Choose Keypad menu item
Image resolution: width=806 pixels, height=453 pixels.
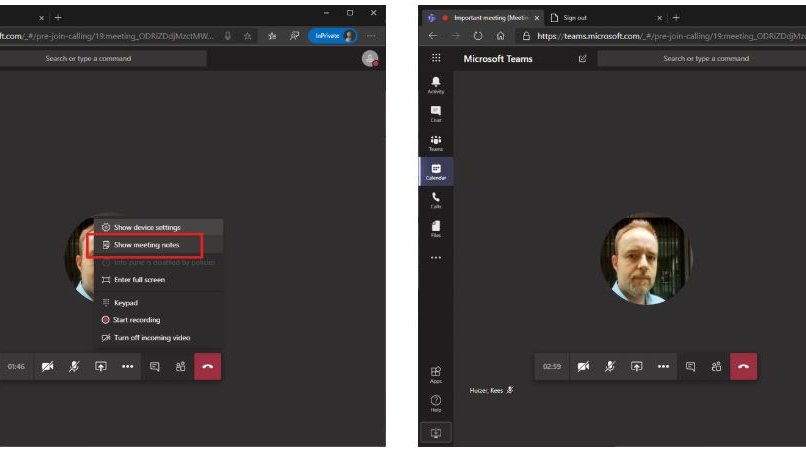coord(158,303)
